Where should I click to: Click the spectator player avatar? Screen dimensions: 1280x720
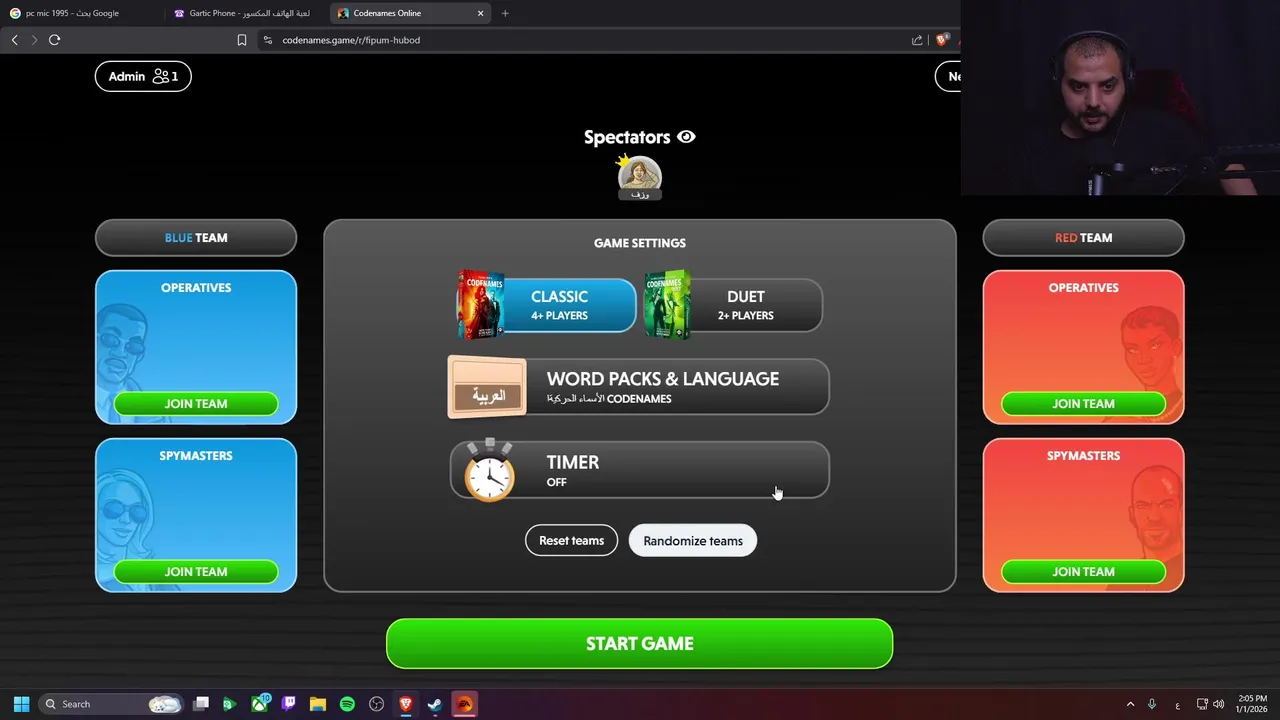pyautogui.click(x=640, y=176)
